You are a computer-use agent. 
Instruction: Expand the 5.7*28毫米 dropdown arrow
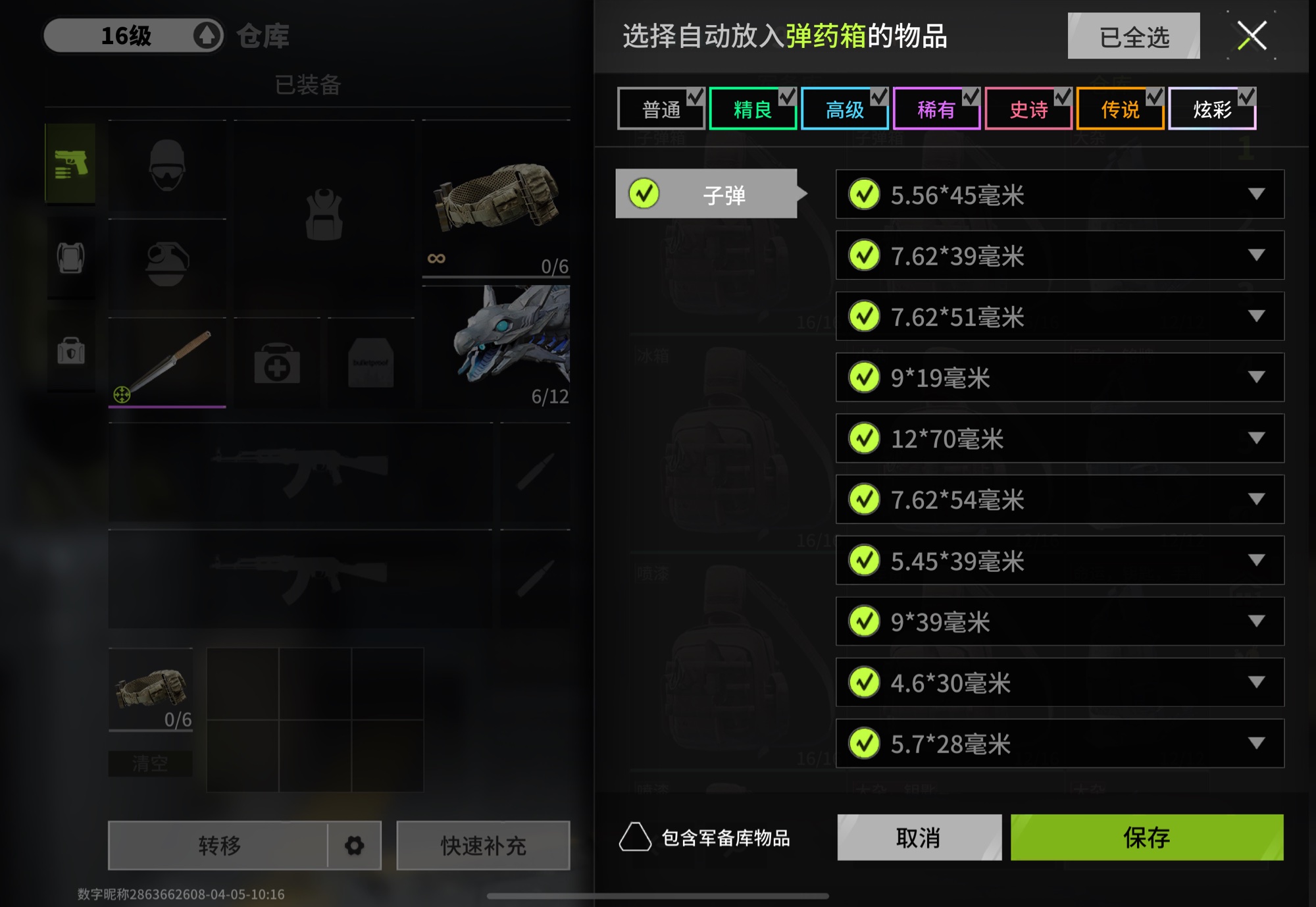pyautogui.click(x=1256, y=743)
